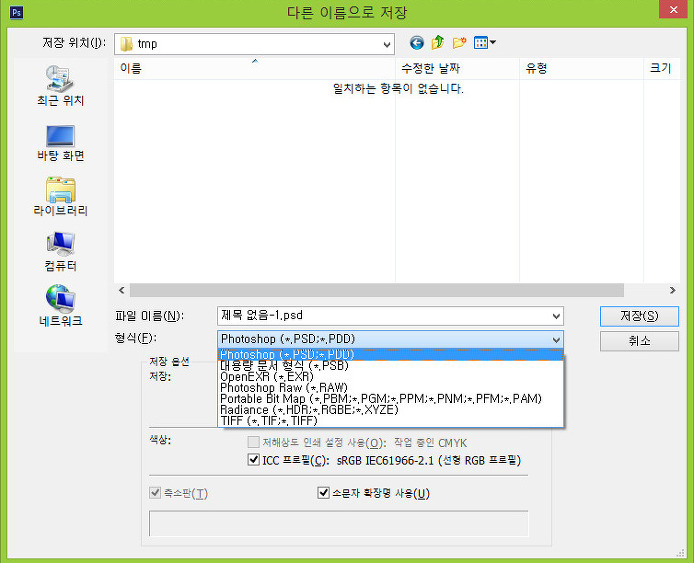Uncheck 소문자 확장명 사용 checkbox

[x=324, y=493]
